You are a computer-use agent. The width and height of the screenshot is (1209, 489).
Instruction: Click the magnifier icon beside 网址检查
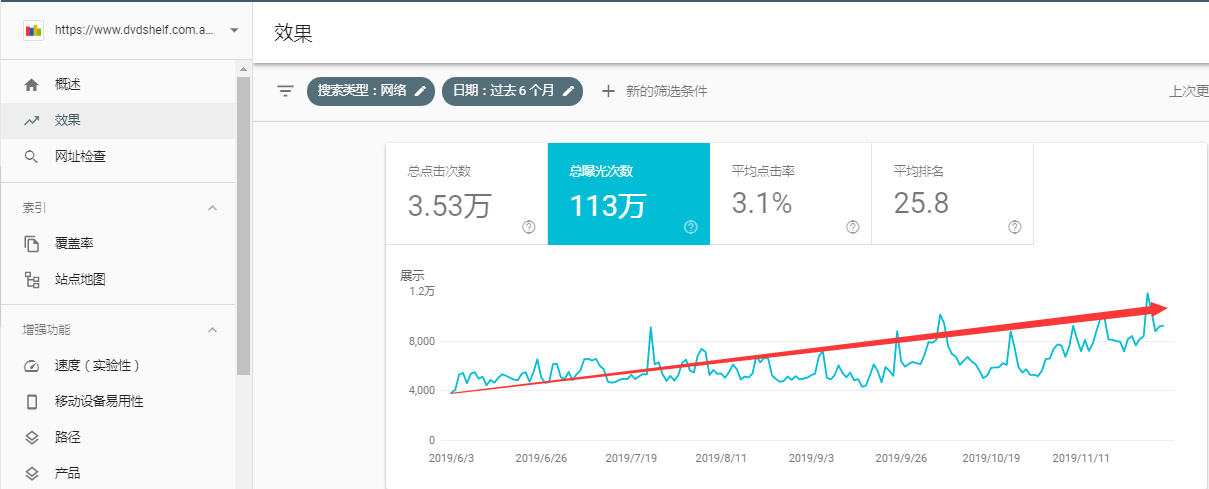32,156
